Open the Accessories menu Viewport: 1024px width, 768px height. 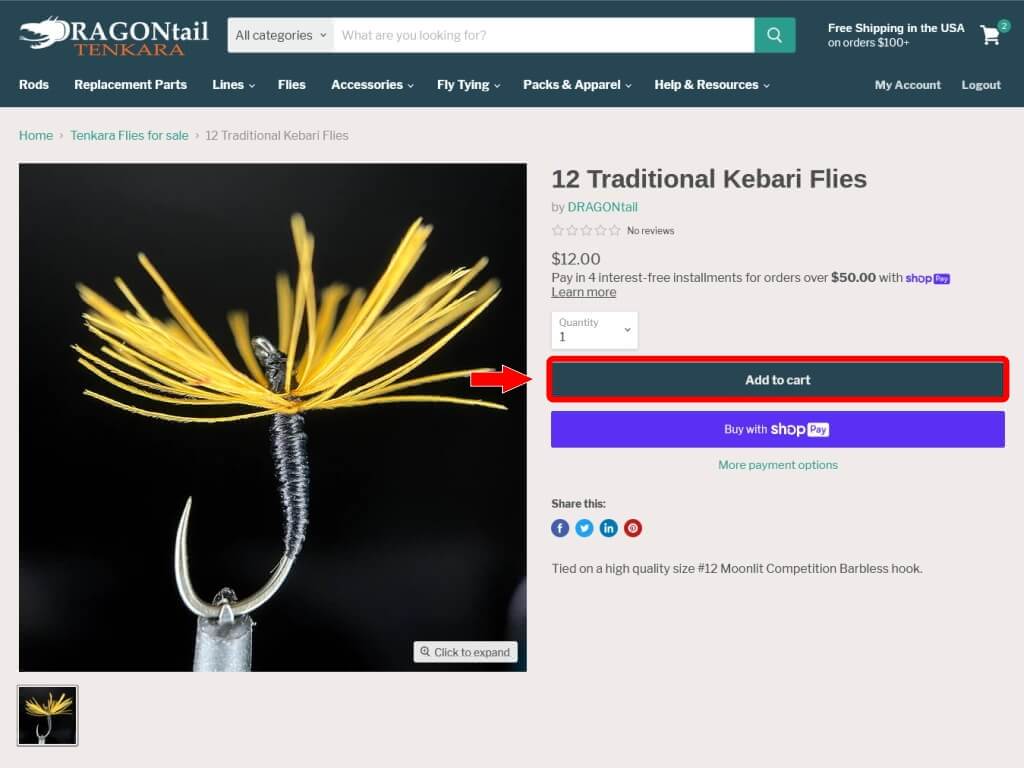point(372,85)
